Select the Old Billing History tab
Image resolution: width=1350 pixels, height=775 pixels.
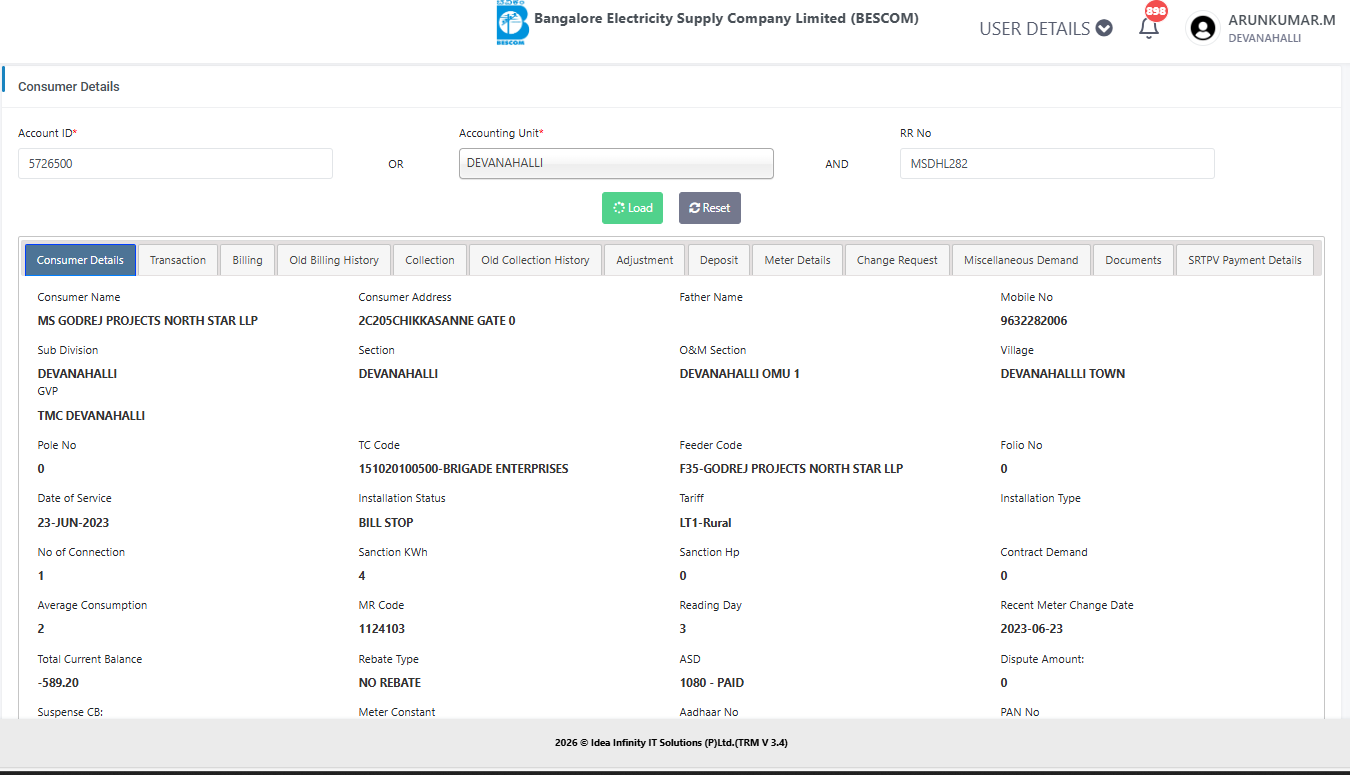[334, 260]
